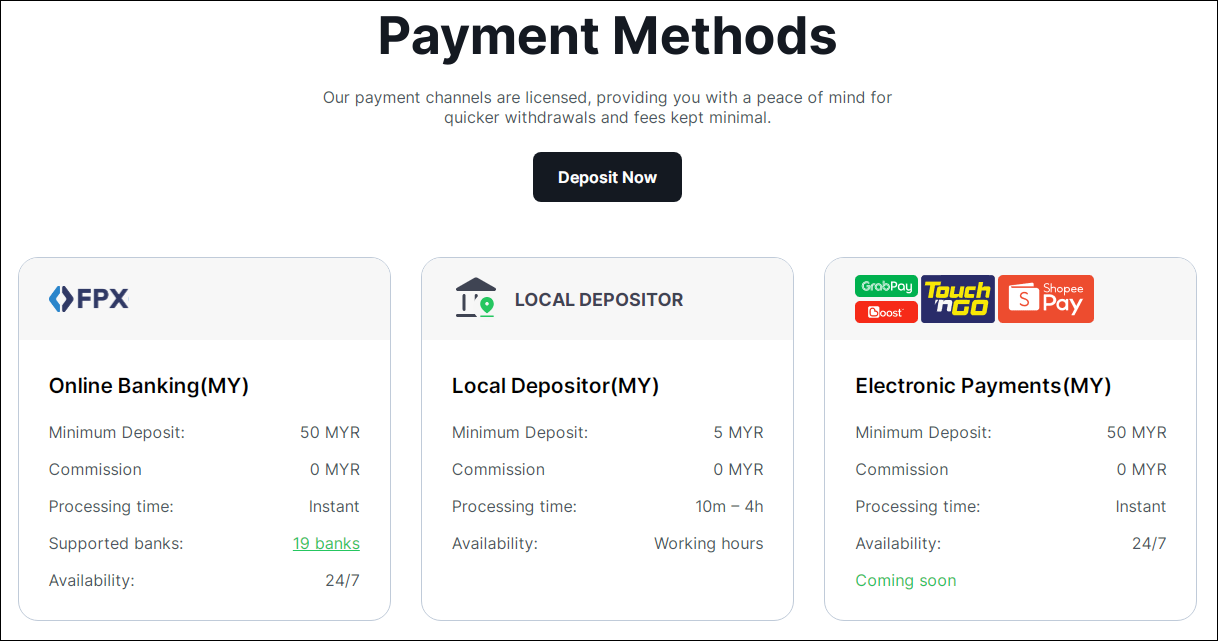Viewport: 1218px width, 641px height.
Task: Click the Boost logo
Action: pos(886,312)
